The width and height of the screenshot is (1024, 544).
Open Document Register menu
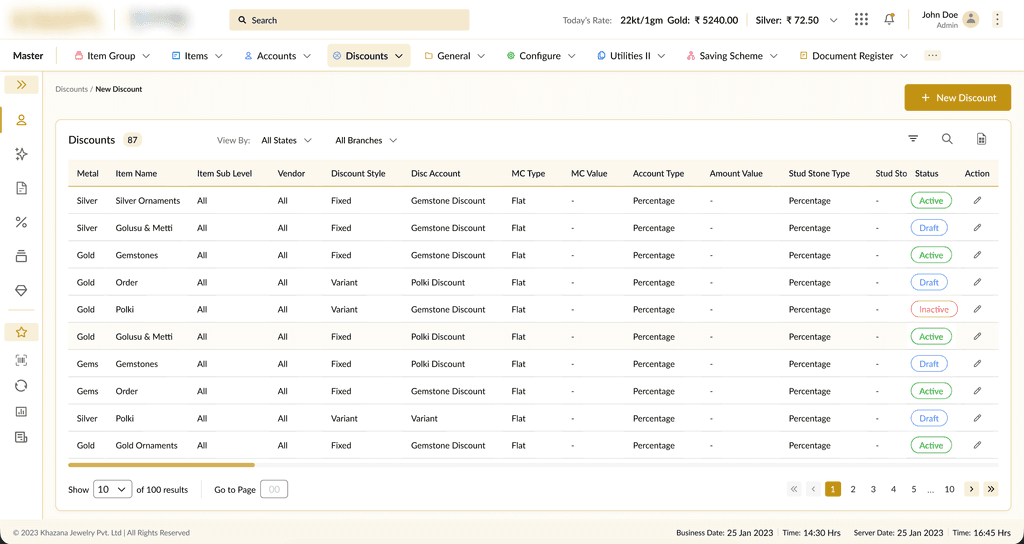pyautogui.click(x=853, y=56)
